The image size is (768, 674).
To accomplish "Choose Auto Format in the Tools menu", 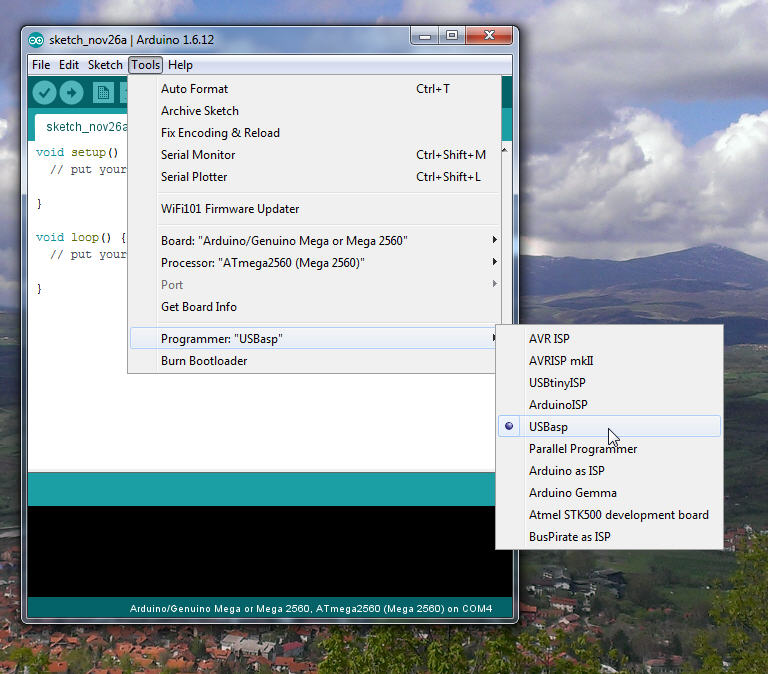I will [x=194, y=89].
